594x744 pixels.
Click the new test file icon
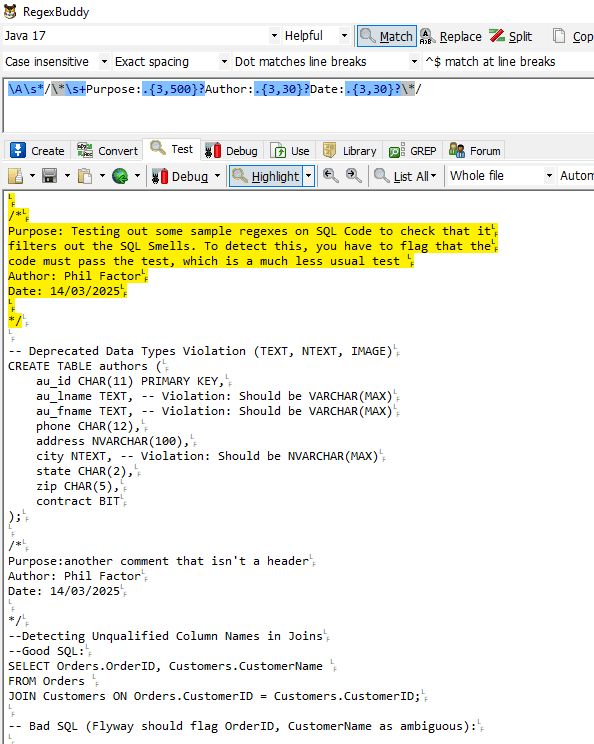click(16, 176)
